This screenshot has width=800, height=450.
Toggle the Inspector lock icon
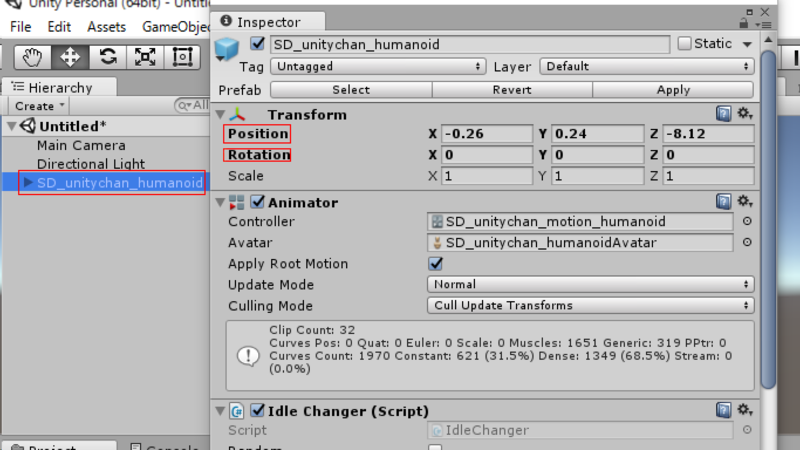coord(744,23)
